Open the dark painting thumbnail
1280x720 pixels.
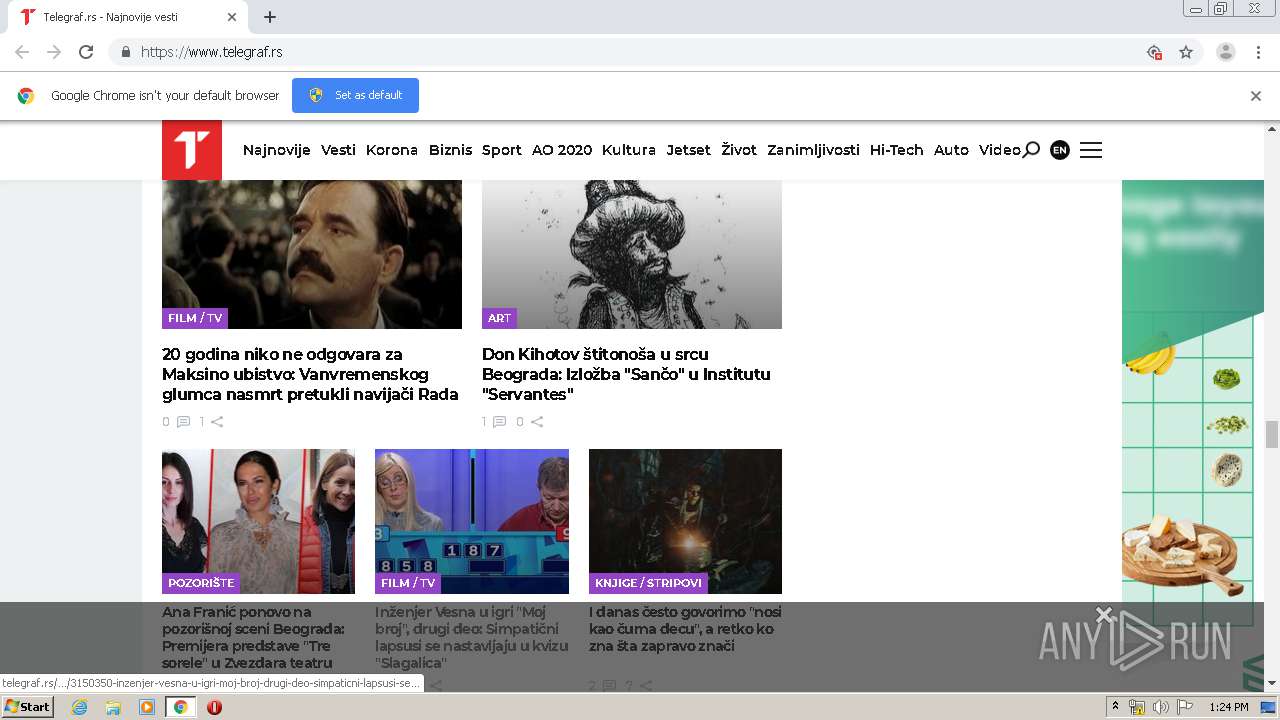[685, 521]
